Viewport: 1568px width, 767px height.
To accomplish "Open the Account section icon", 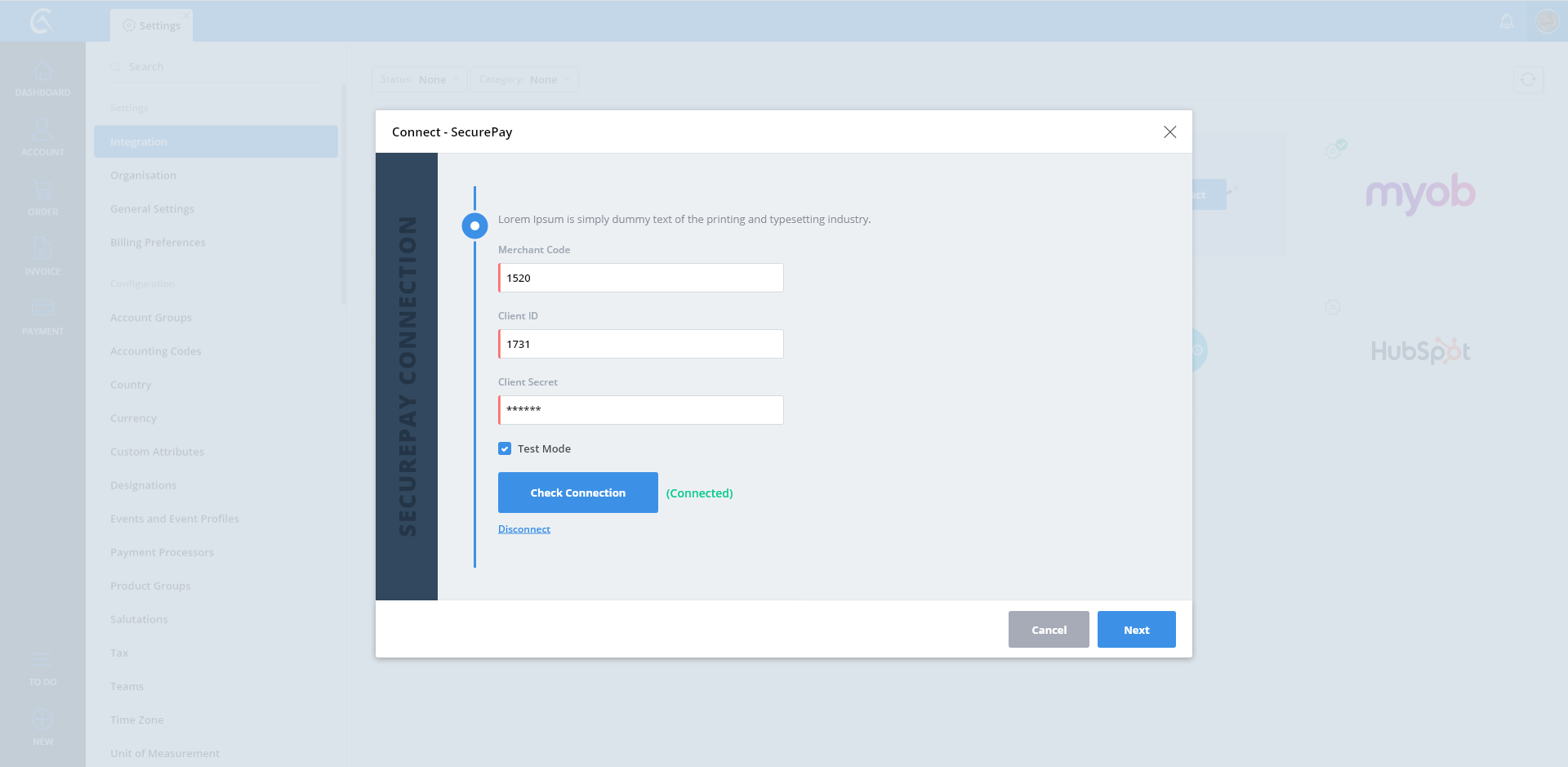I will [x=42, y=131].
